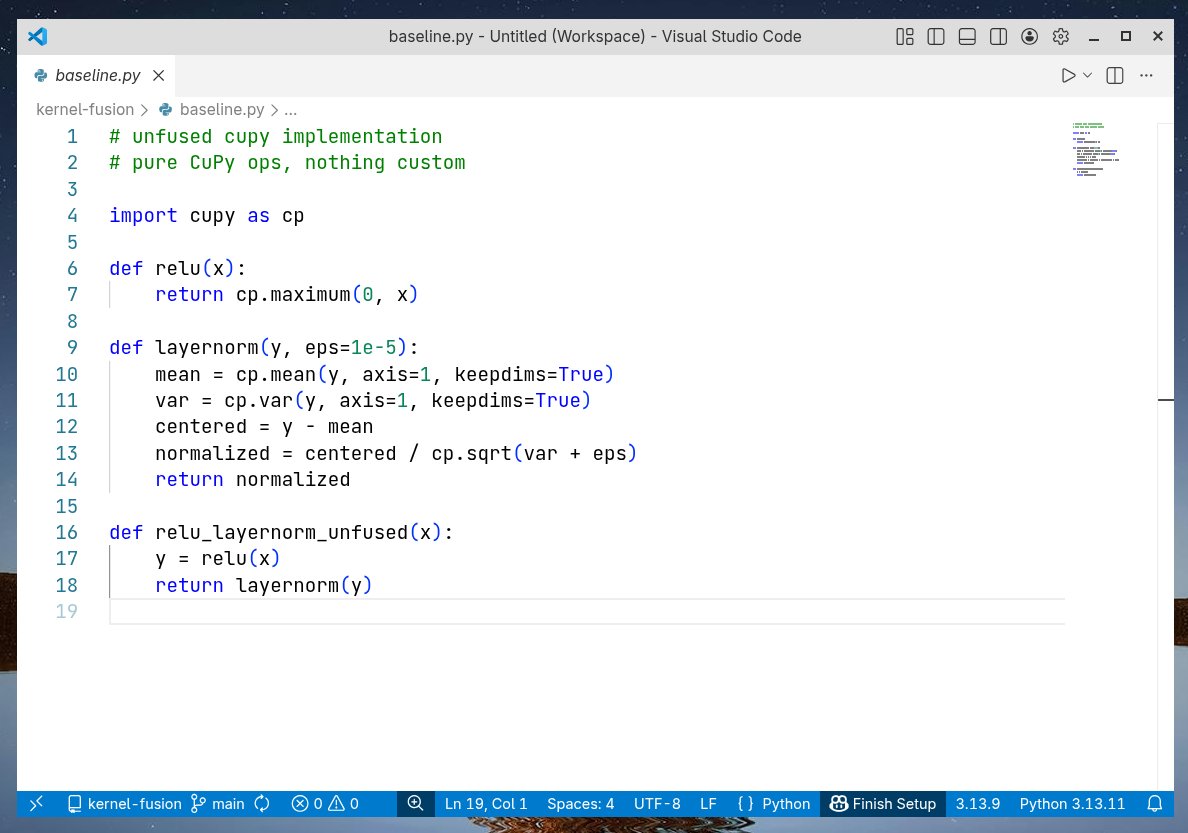Click 'relu_layernorm_unfused' function name
1188x833 pixels.
(282, 532)
